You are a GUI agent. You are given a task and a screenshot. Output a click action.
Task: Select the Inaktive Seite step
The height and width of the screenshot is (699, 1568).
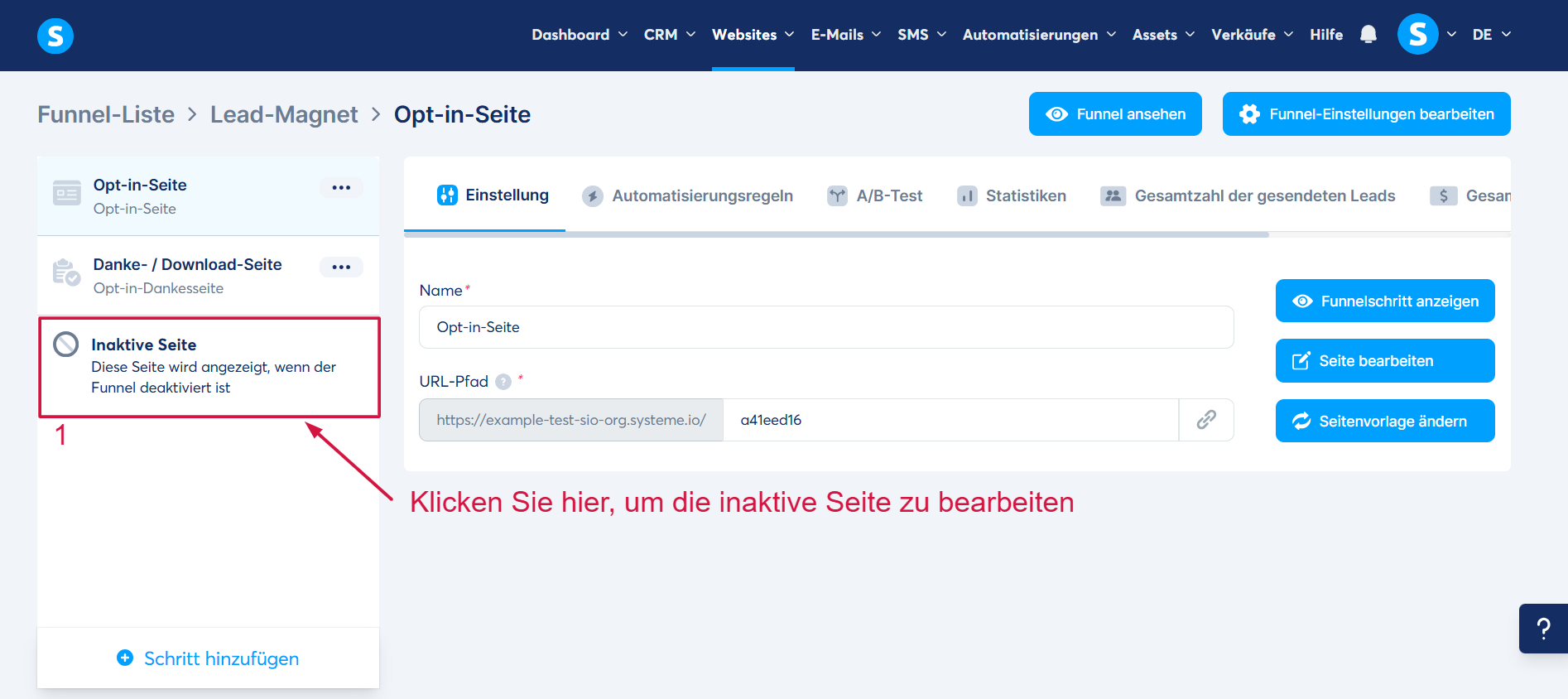(x=209, y=367)
